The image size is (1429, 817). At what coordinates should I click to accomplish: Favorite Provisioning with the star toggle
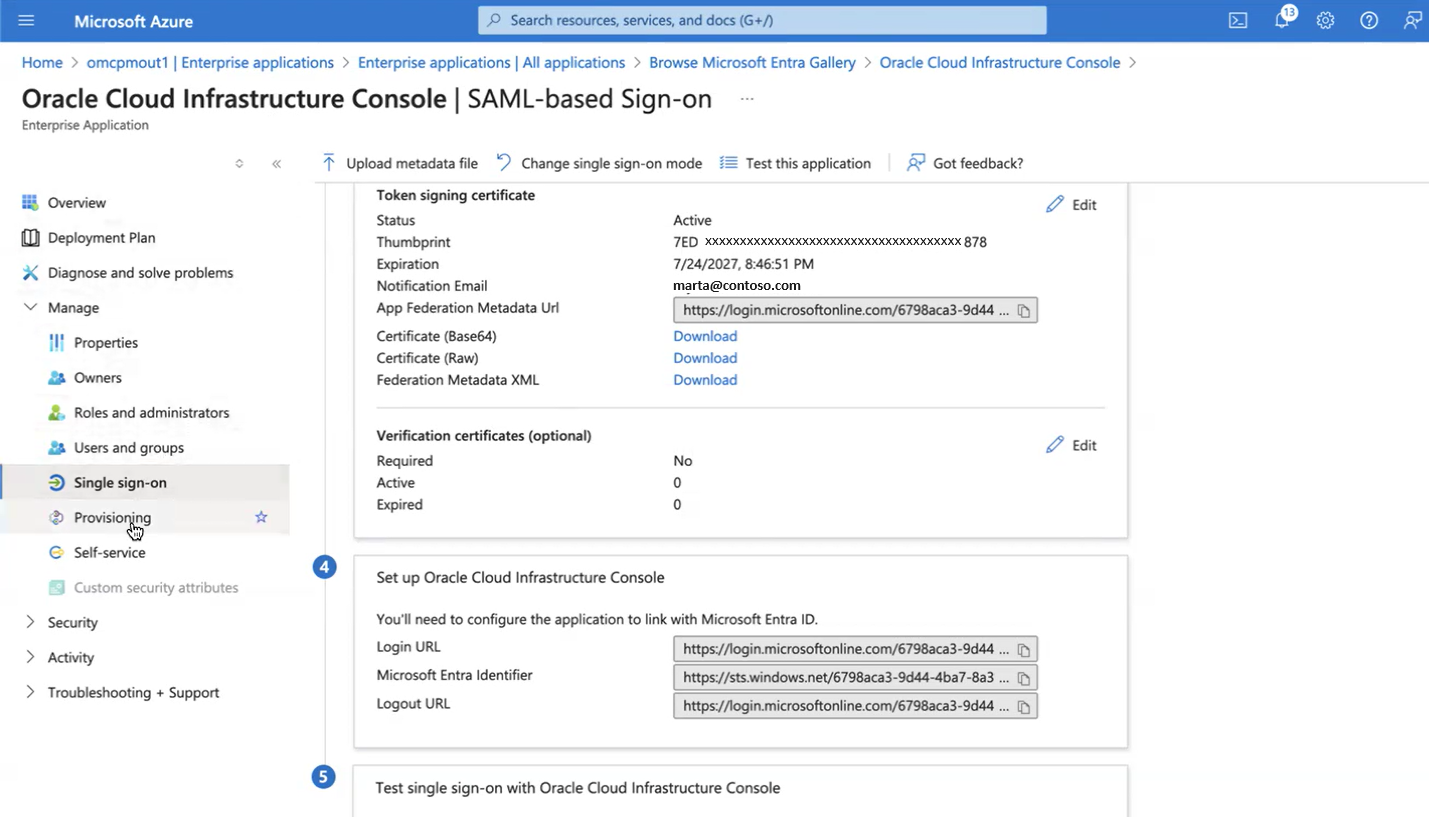click(261, 517)
